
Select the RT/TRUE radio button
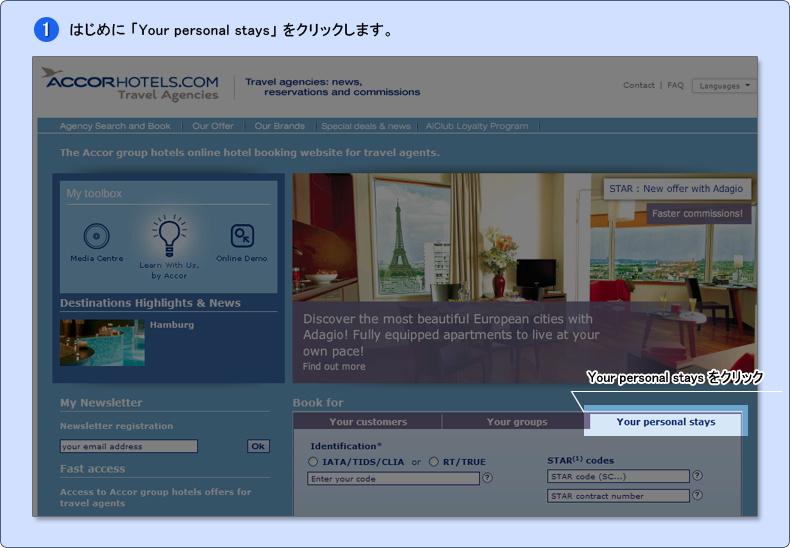click(x=434, y=461)
